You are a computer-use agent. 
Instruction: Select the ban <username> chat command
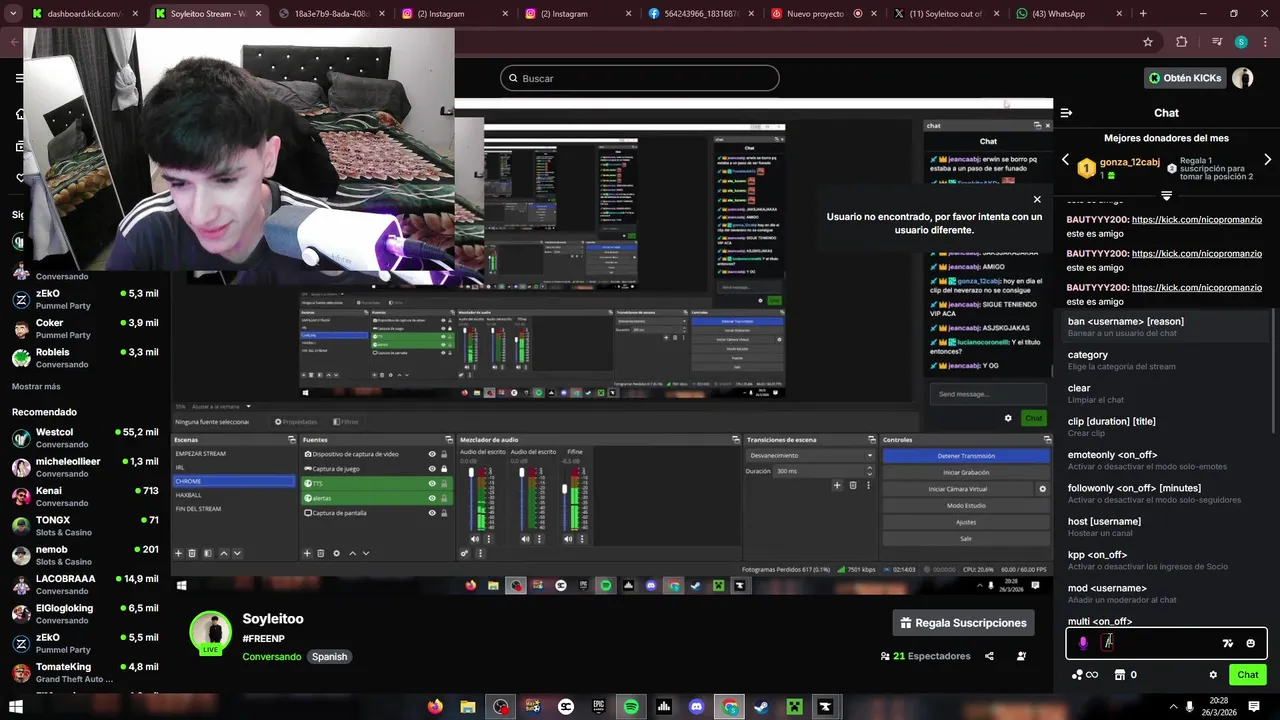(x=1166, y=326)
